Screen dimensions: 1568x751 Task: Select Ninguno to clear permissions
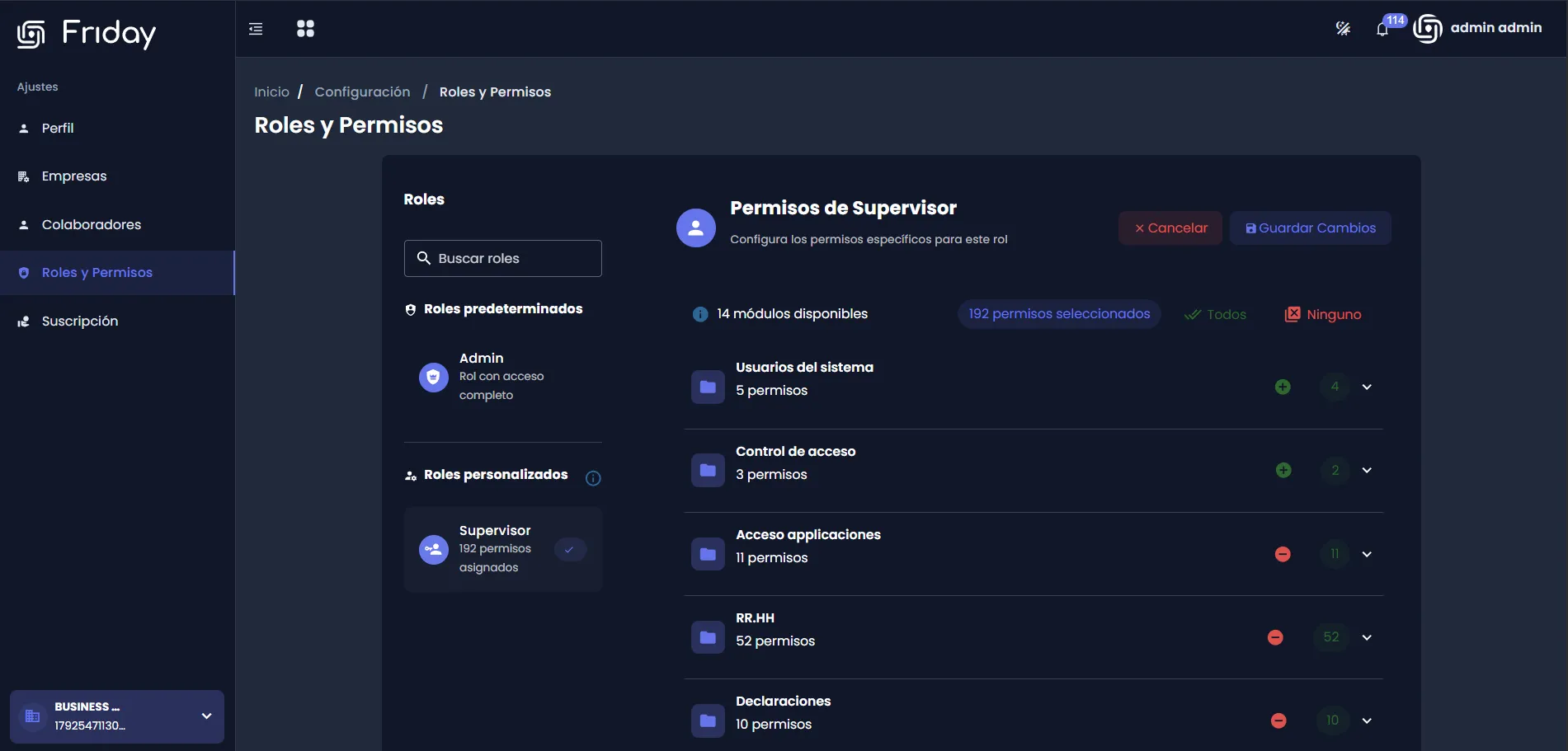coord(1323,315)
